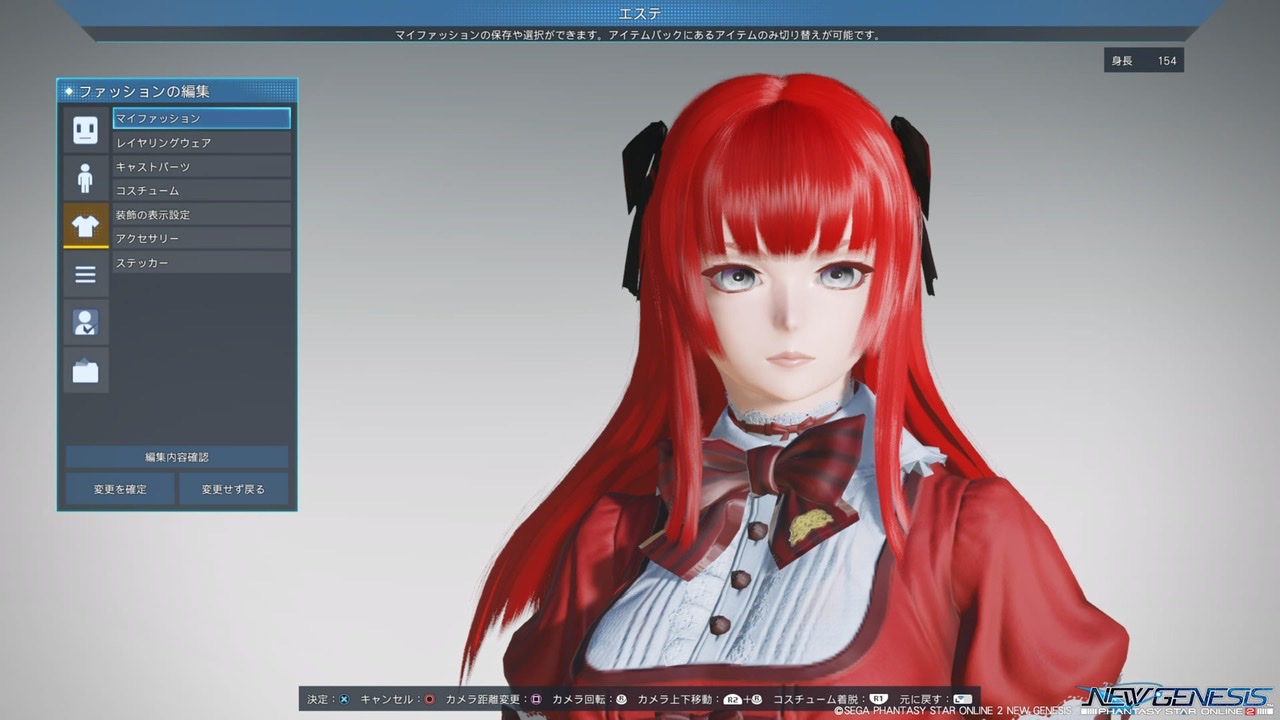This screenshot has width=1280, height=720.
Task: Select the face editing icon in sidebar
Action: pyautogui.click(x=85, y=130)
